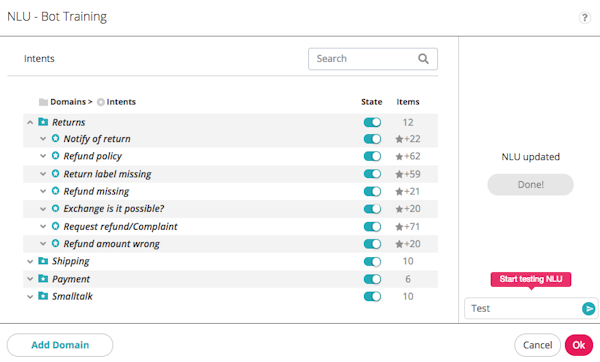Click the Exchange is it possible intent icon
The width and height of the screenshot is (600, 362).
55,208
